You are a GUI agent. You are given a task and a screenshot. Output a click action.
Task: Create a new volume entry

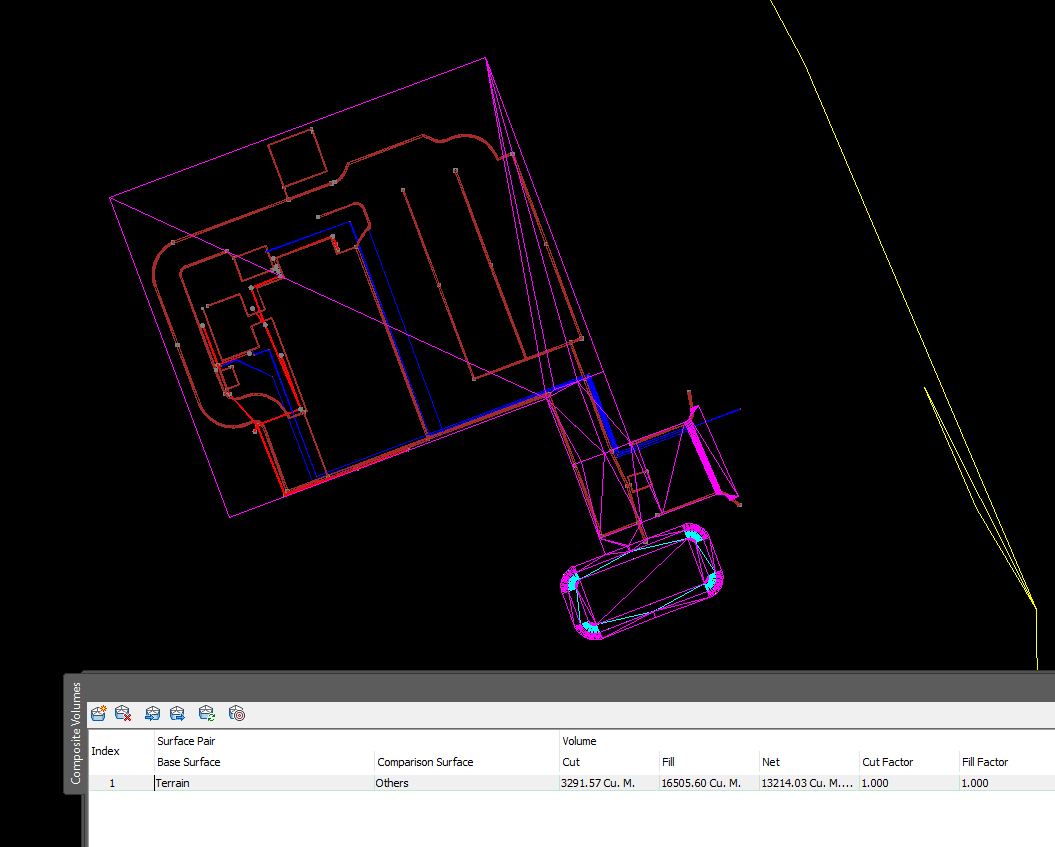pos(98,713)
